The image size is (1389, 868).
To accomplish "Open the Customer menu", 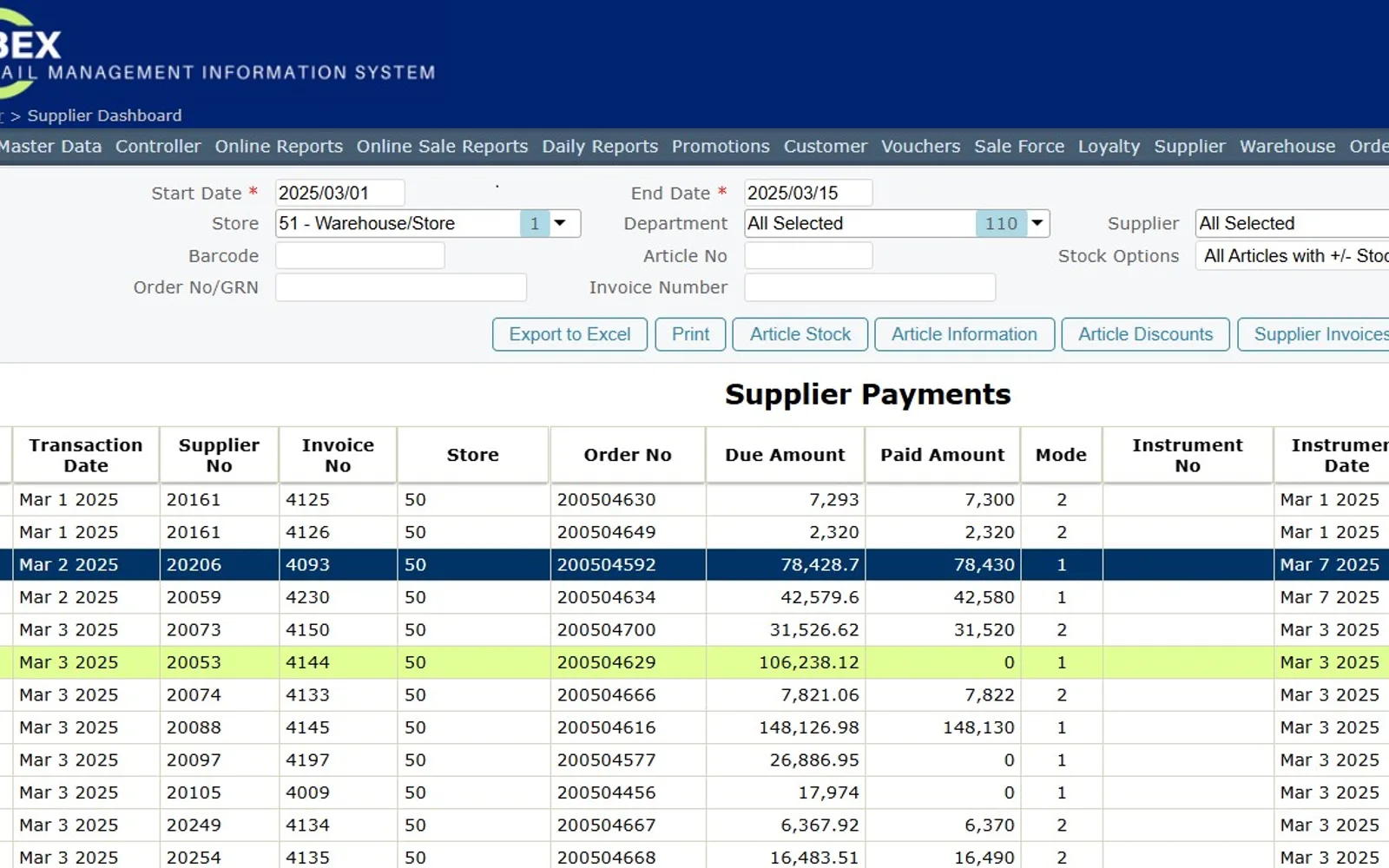I will [826, 147].
